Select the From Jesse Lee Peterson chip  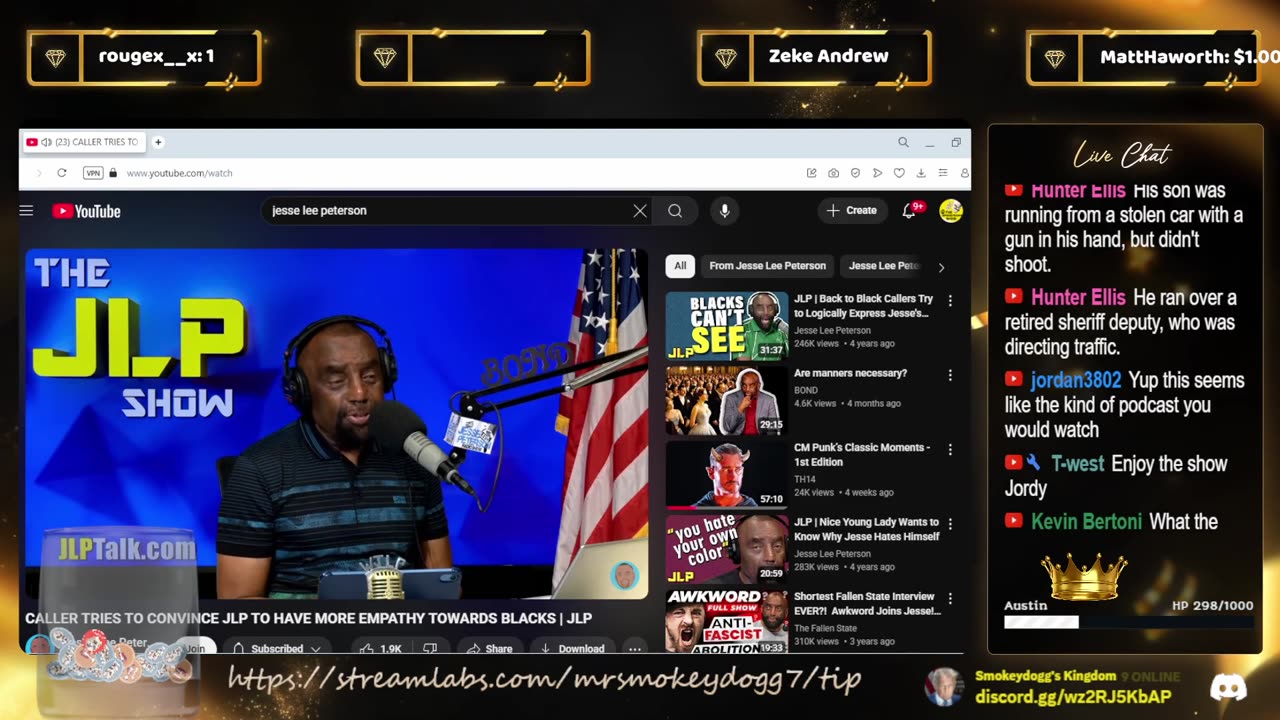point(767,266)
